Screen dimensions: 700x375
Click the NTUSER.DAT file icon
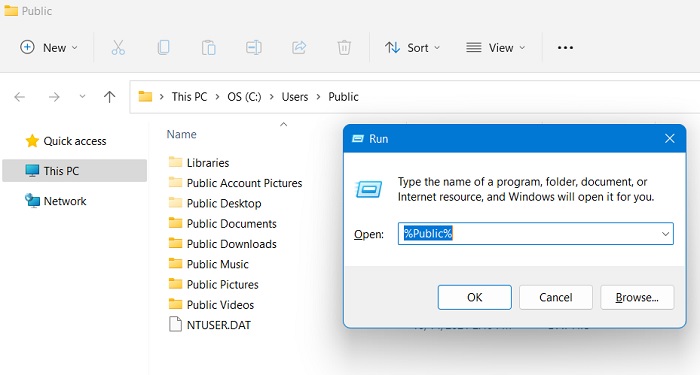(175, 325)
